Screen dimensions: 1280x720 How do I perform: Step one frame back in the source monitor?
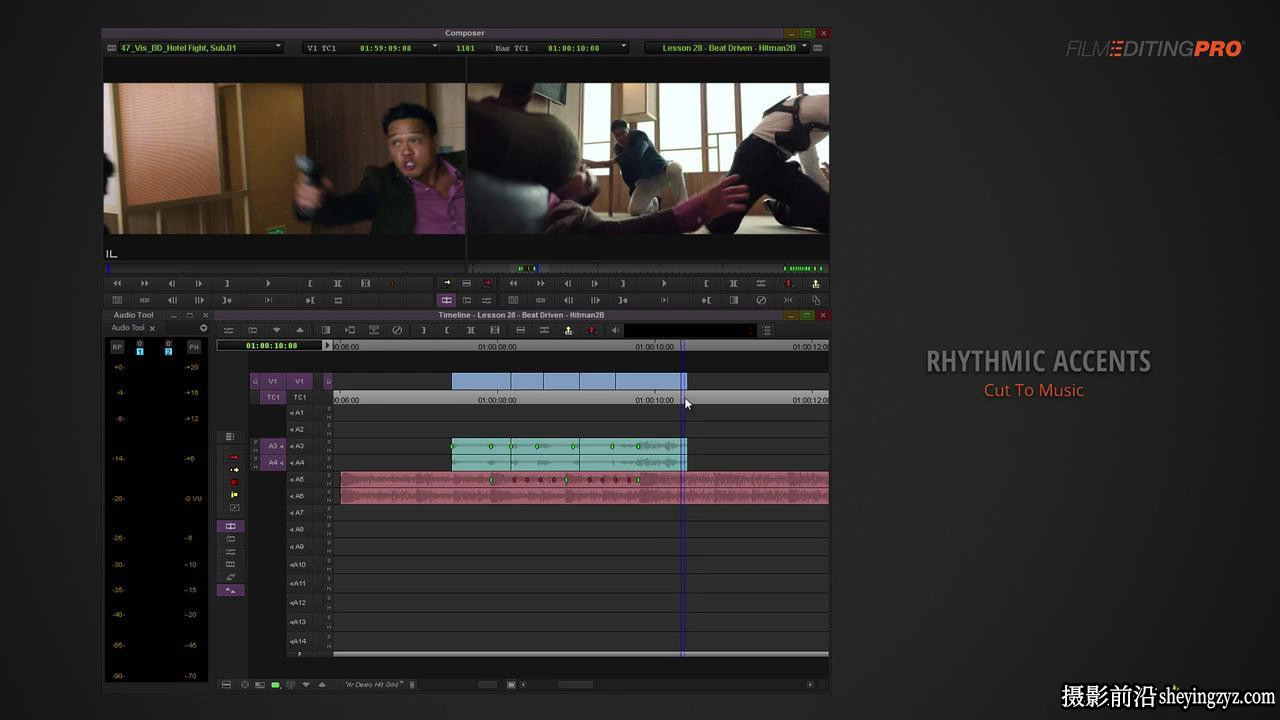[x=171, y=283]
